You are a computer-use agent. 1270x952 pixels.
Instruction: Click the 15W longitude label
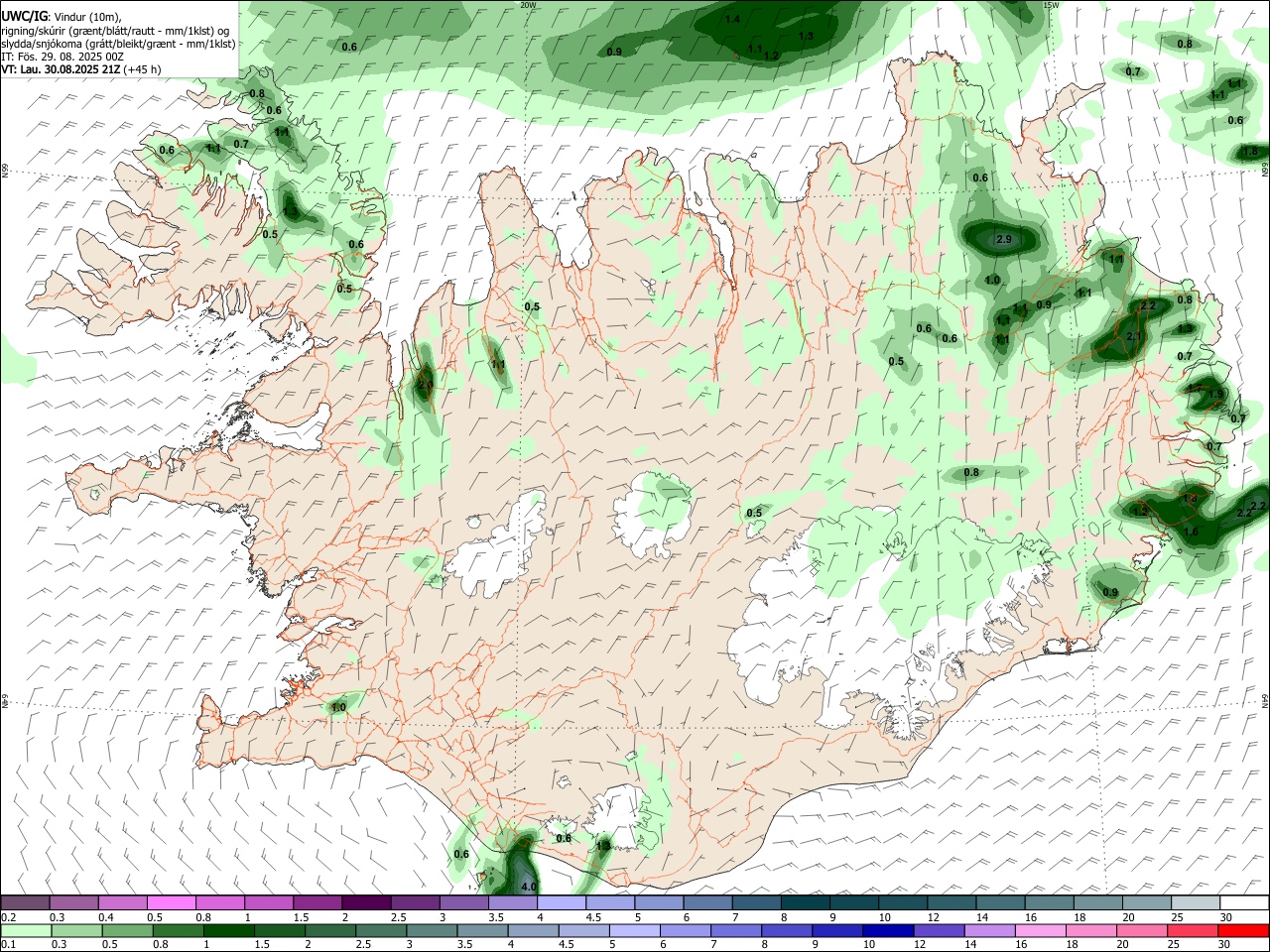coord(1051,5)
